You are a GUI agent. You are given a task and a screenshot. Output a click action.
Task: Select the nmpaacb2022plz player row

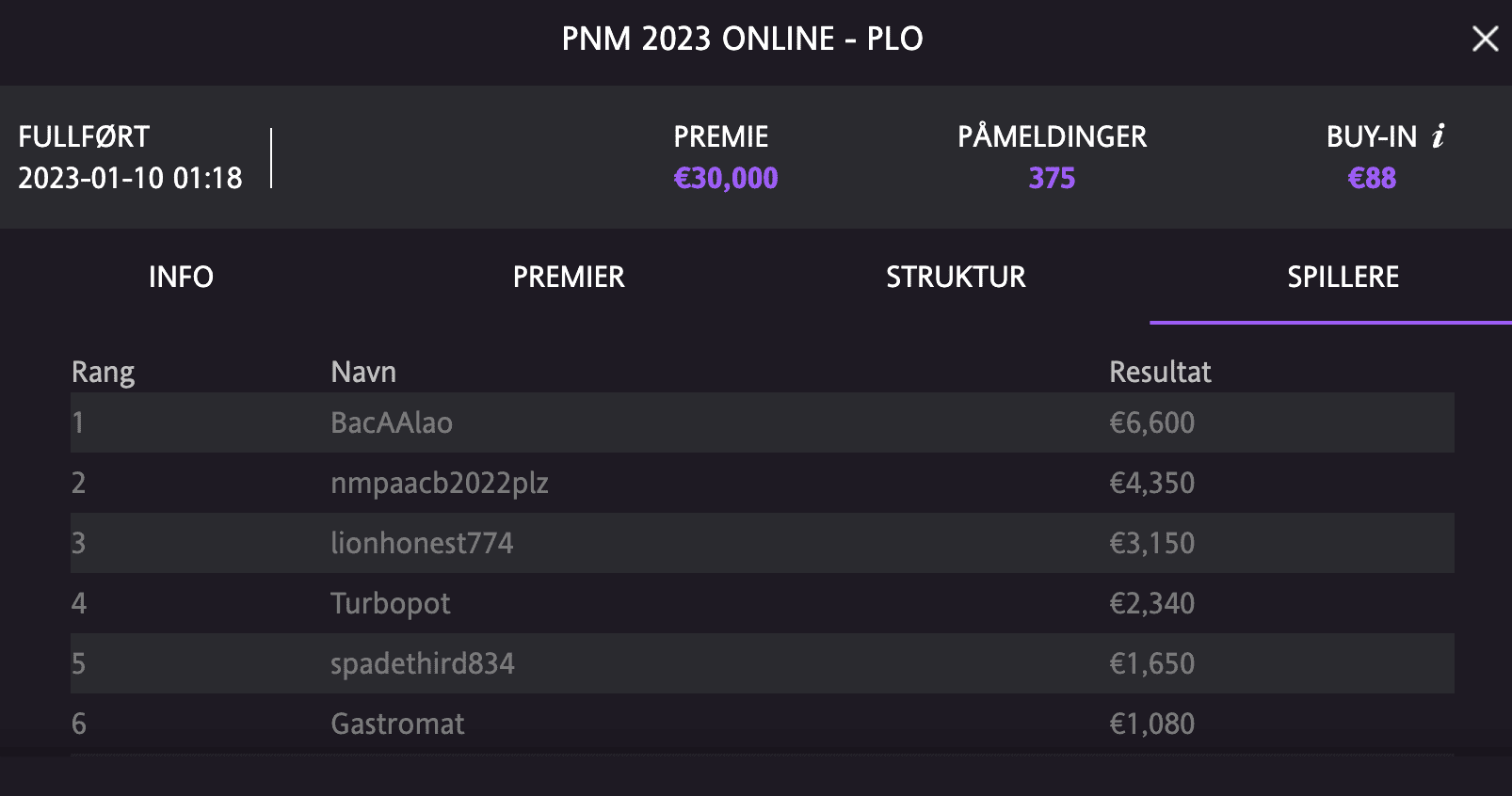(x=762, y=483)
